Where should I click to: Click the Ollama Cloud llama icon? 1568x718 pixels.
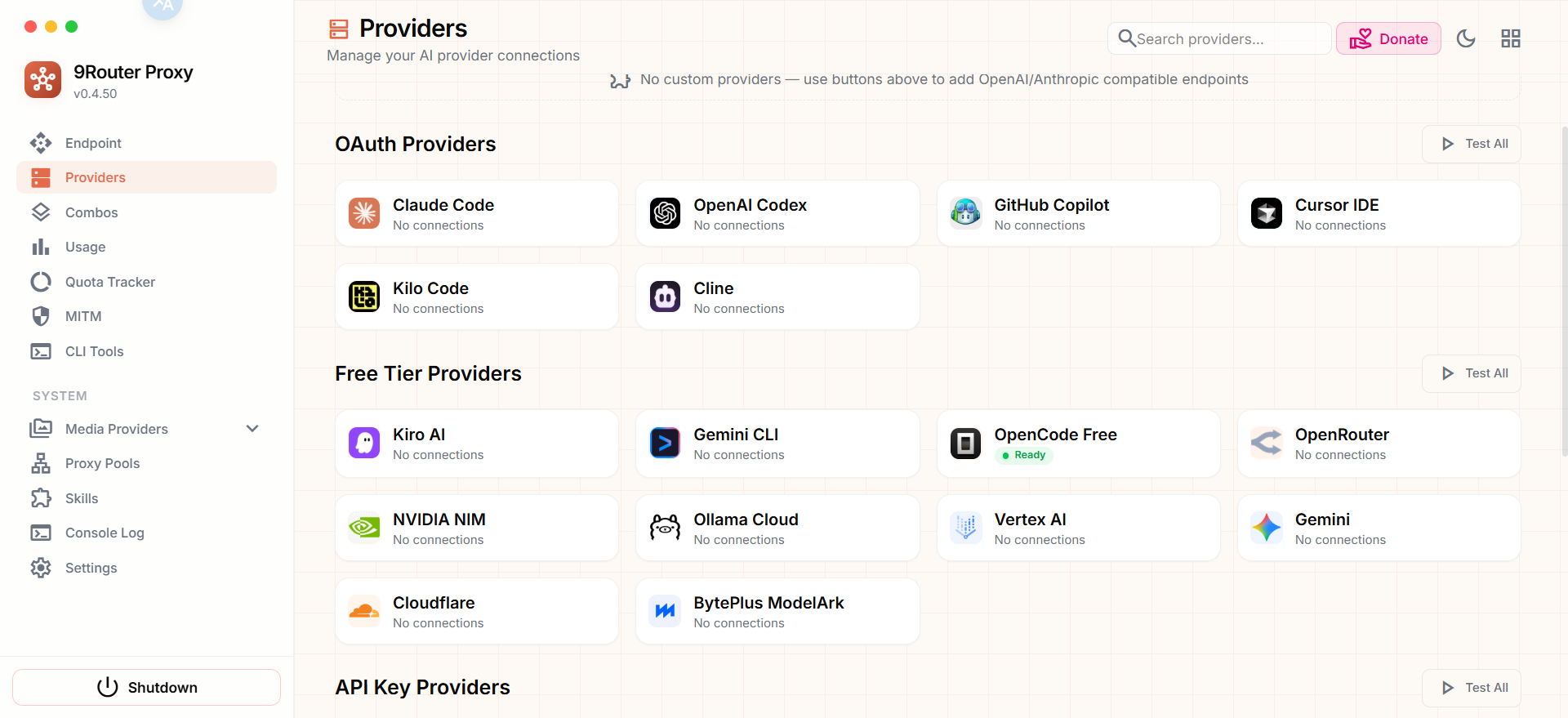(665, 528)
